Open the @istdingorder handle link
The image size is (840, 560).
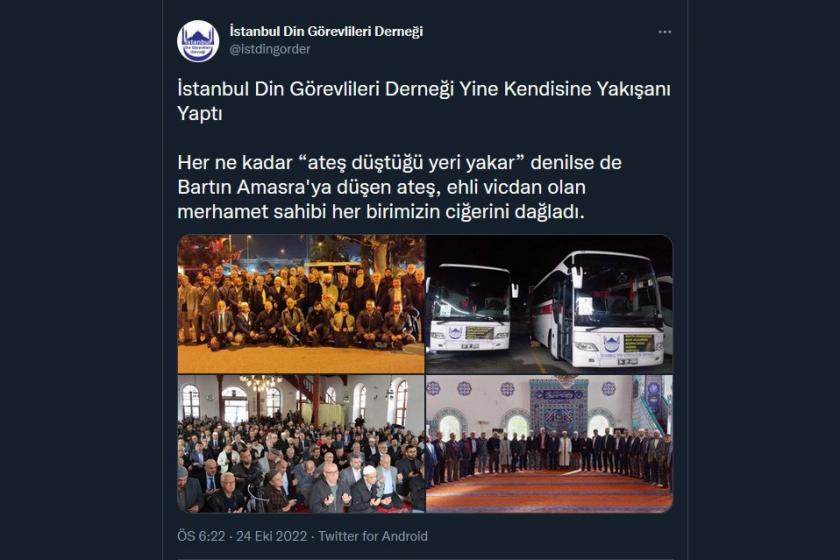[x=270, y=49]
